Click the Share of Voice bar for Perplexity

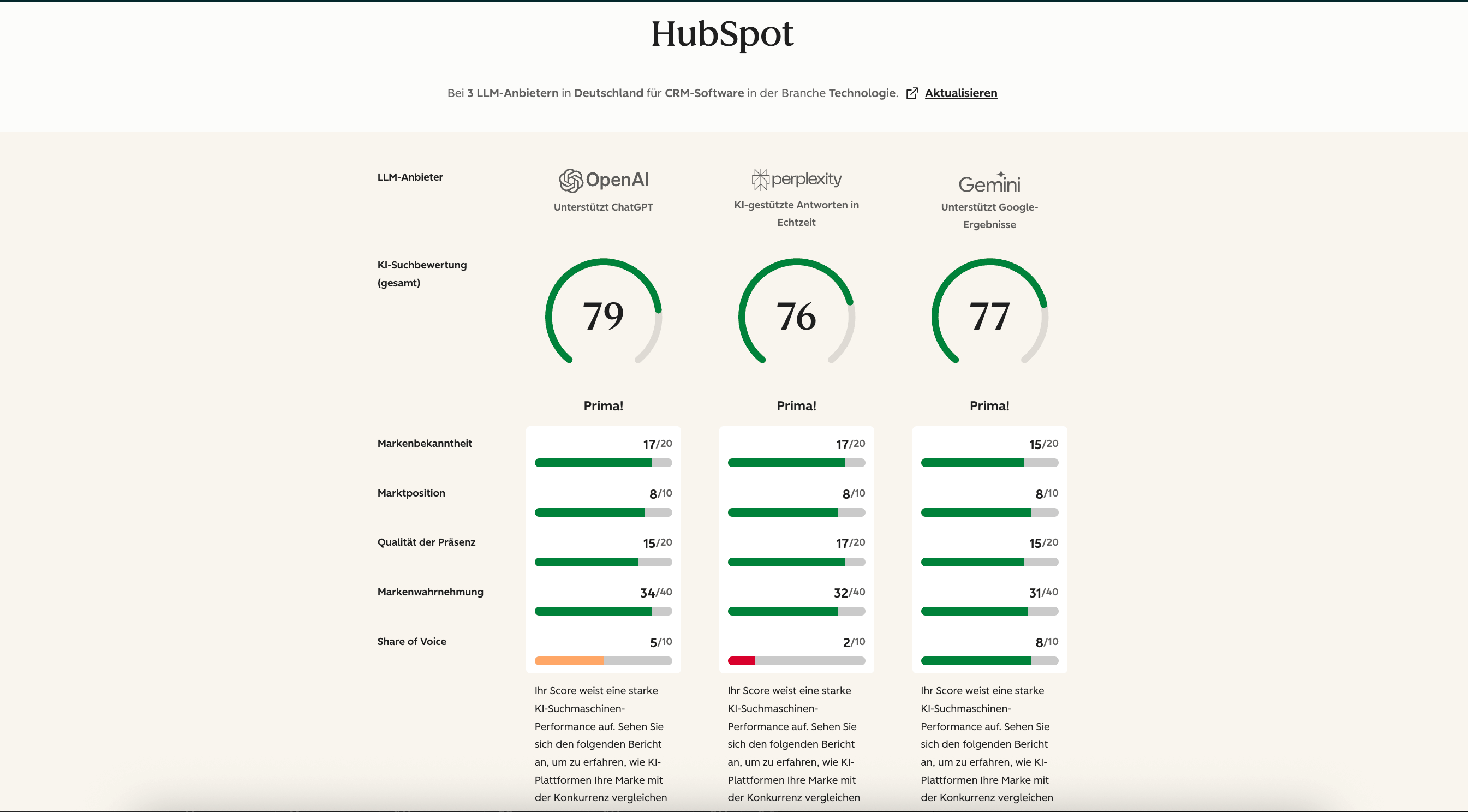796,661
